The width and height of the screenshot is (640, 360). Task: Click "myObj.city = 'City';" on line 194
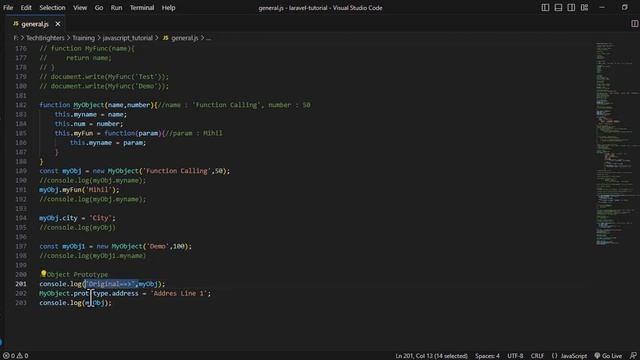tap(77, 218)
